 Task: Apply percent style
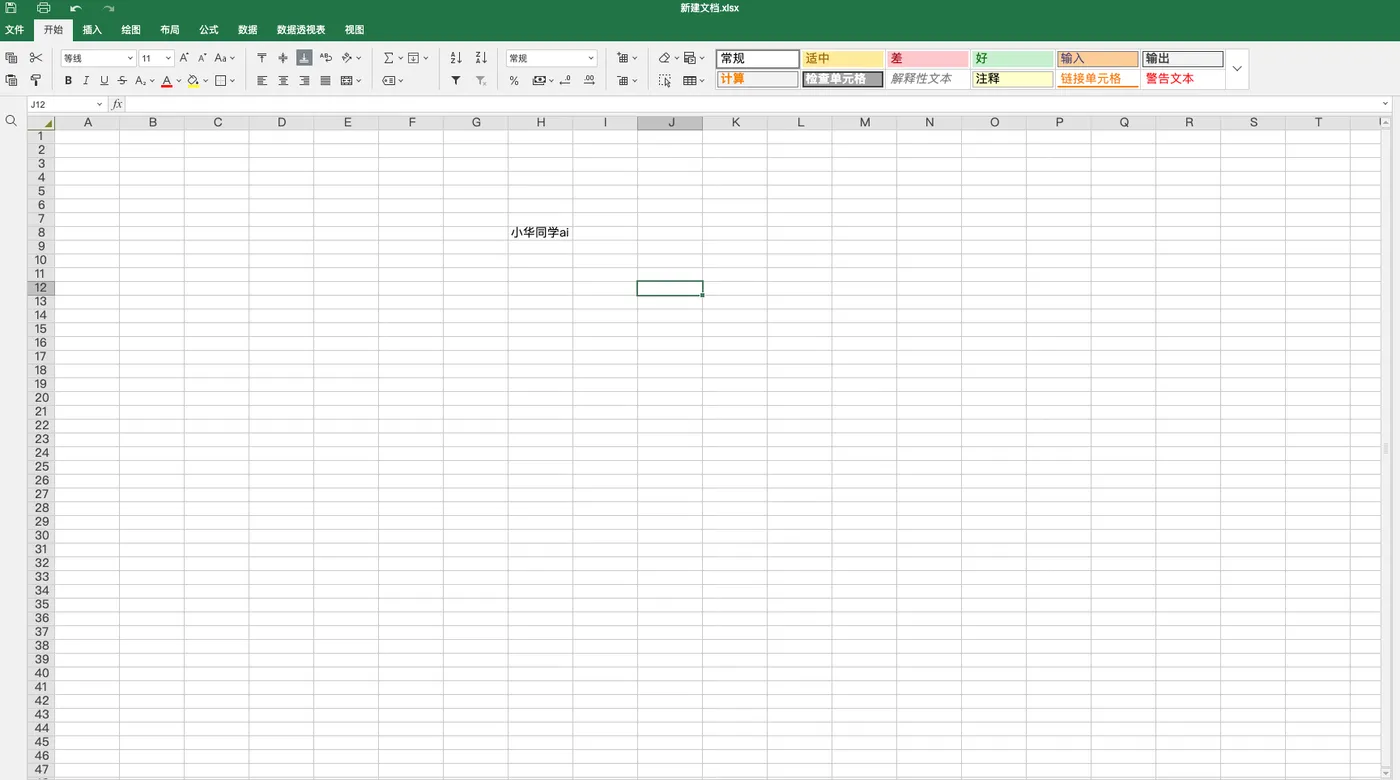(514, 81)
